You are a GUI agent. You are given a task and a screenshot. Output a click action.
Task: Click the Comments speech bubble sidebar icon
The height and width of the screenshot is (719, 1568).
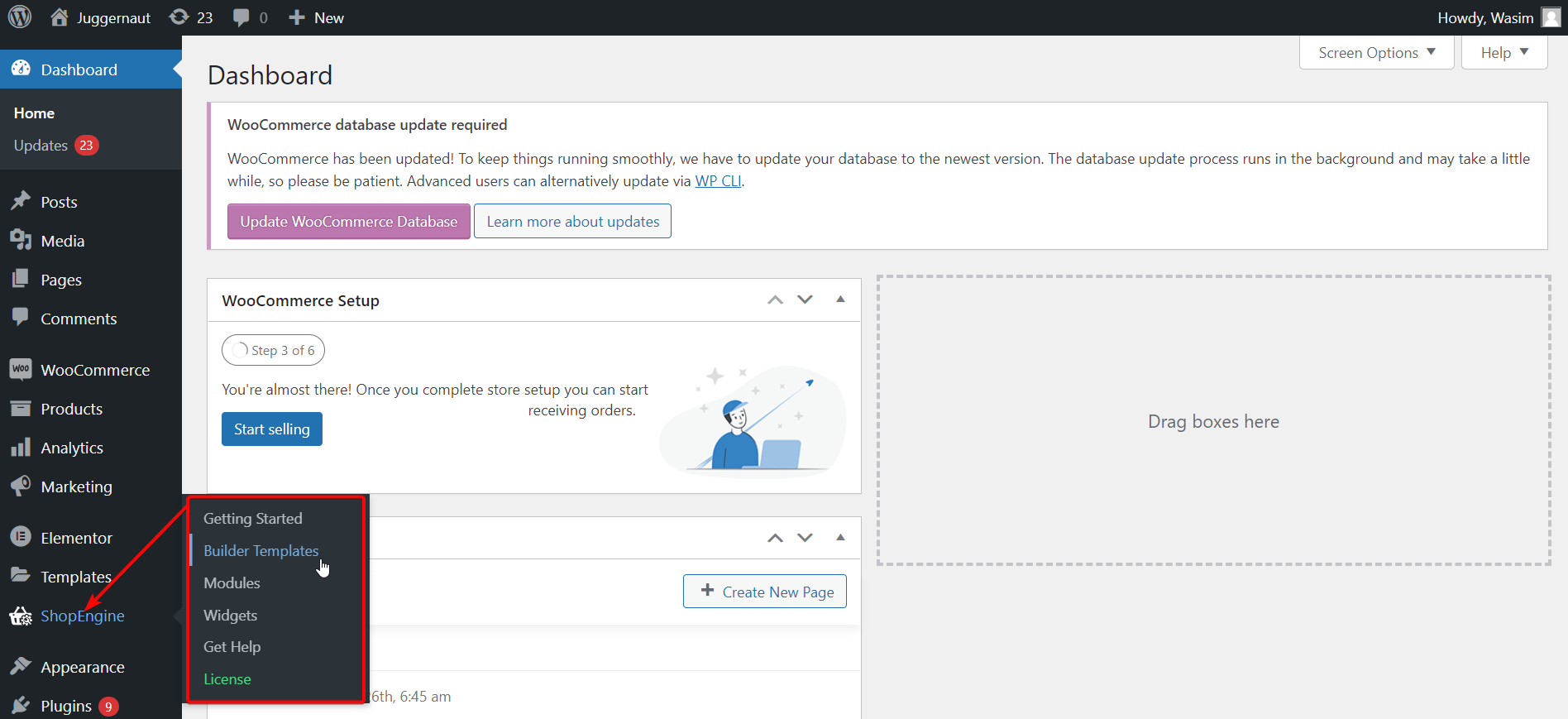coord(21,318)
